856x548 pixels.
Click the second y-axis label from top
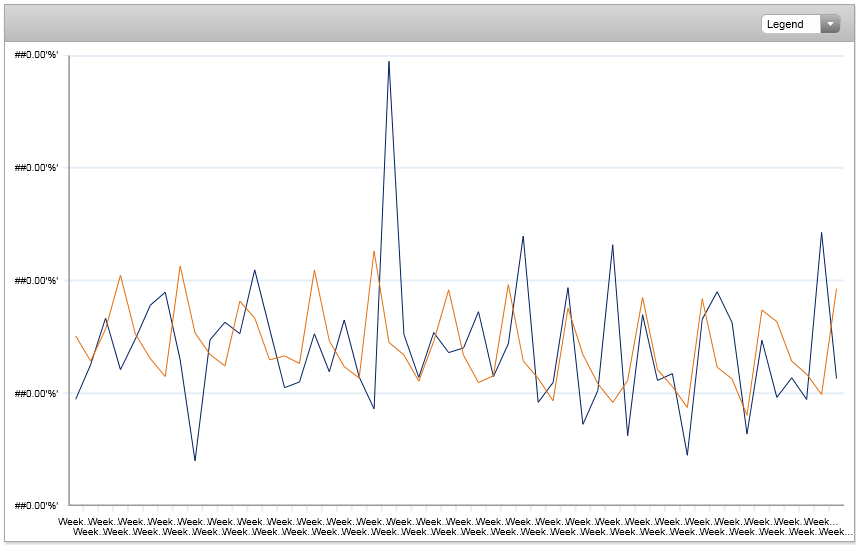click(x=36, y=168)
